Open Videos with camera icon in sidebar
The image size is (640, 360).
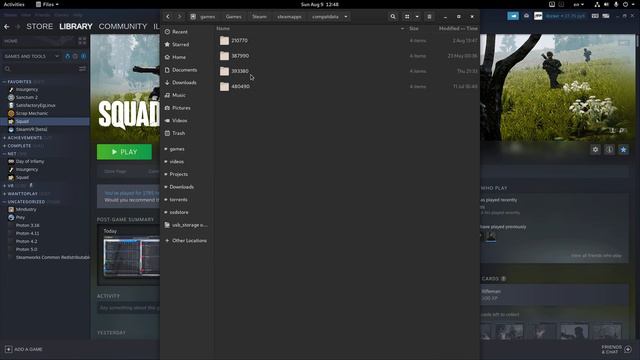point(180,120)
